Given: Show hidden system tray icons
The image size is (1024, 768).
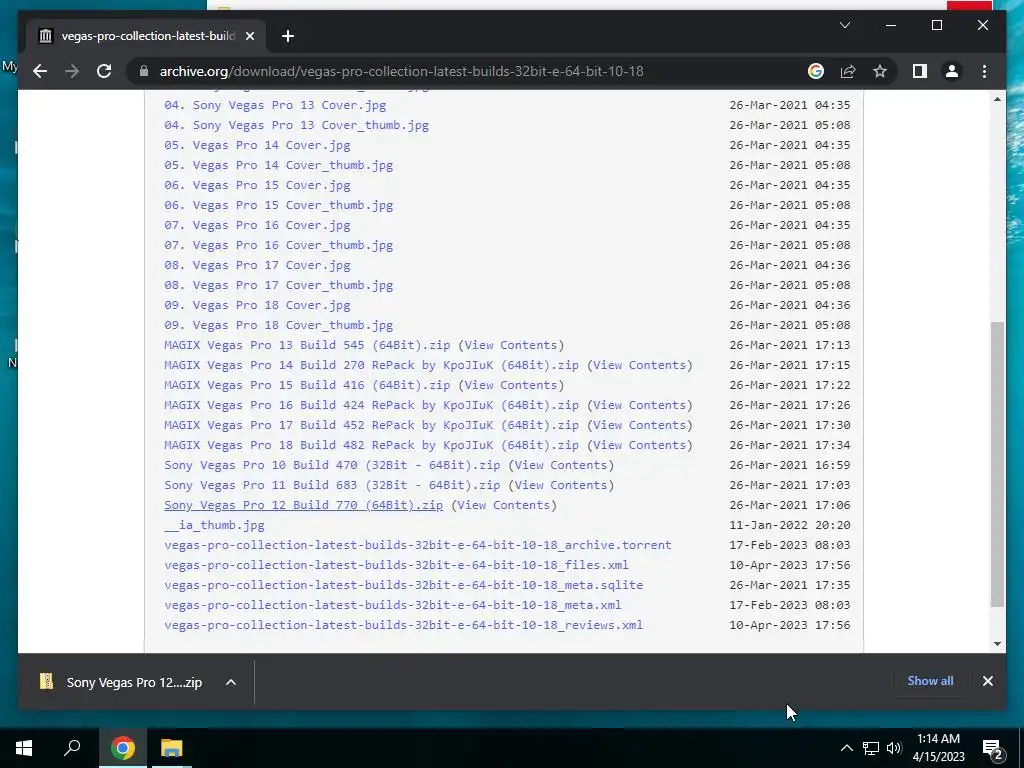Looking at the screenshot, I should click(x=846, y=748).
